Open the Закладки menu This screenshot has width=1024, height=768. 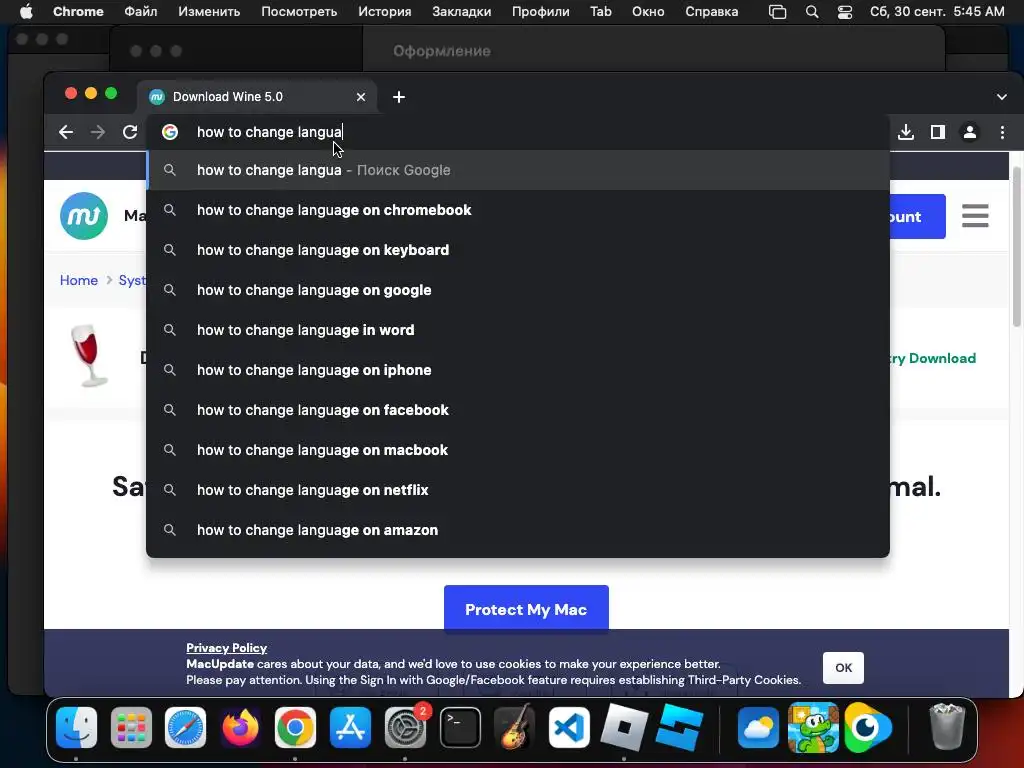(x=462, y=12)
